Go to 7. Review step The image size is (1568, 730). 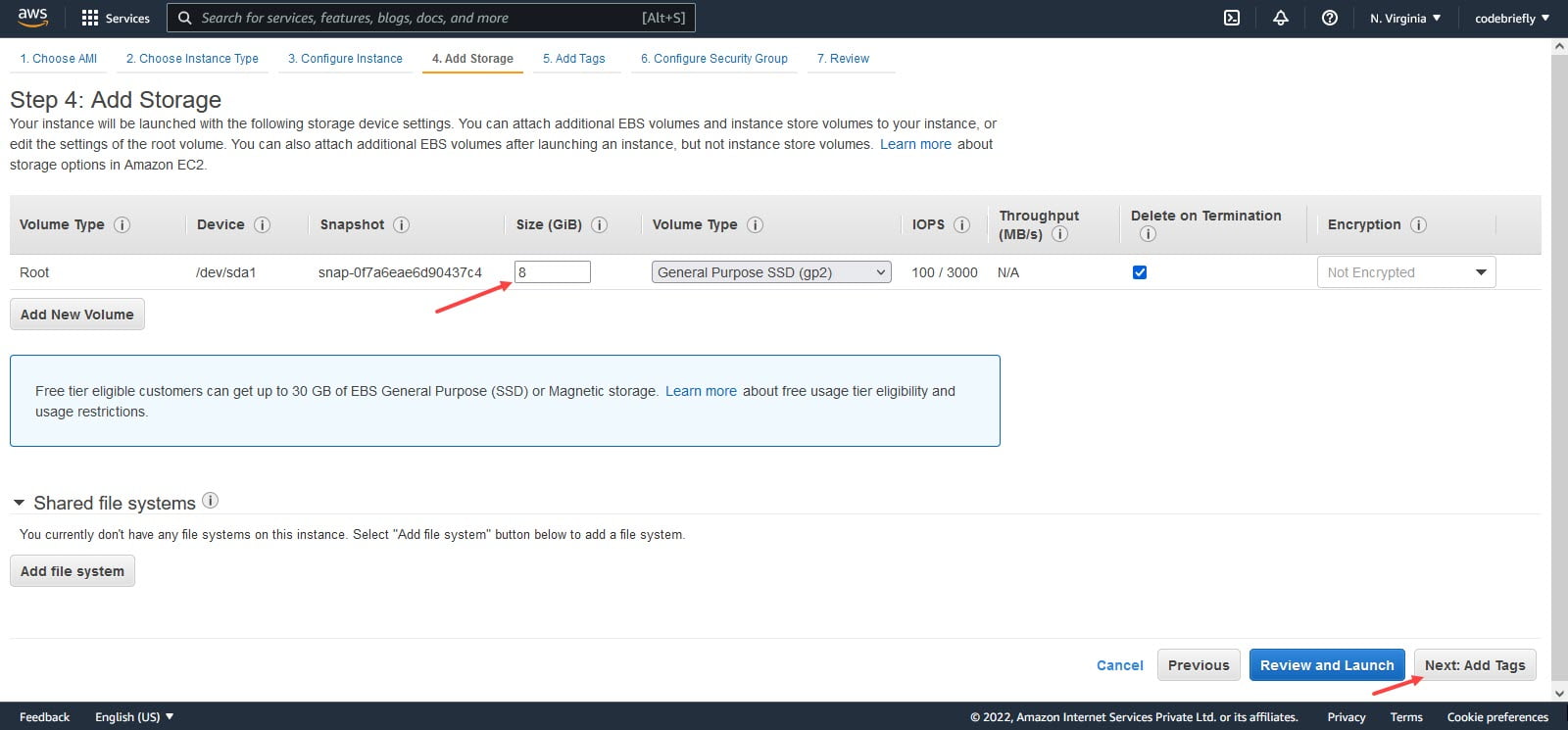pos(843,59)
